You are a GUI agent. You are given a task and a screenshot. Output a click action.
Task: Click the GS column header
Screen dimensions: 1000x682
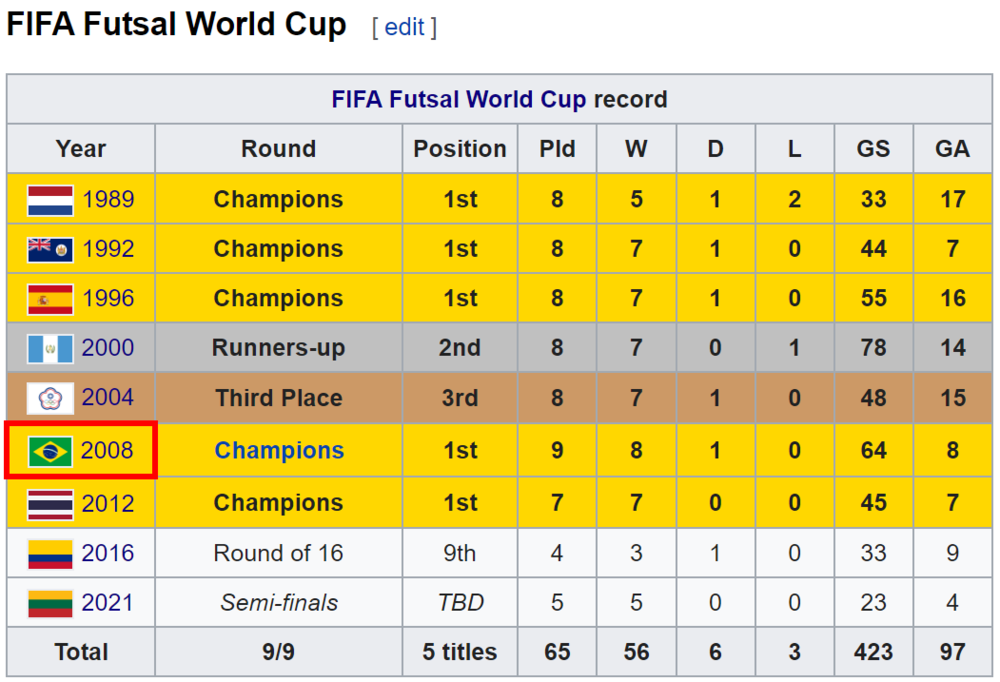[x=874, y=149]
